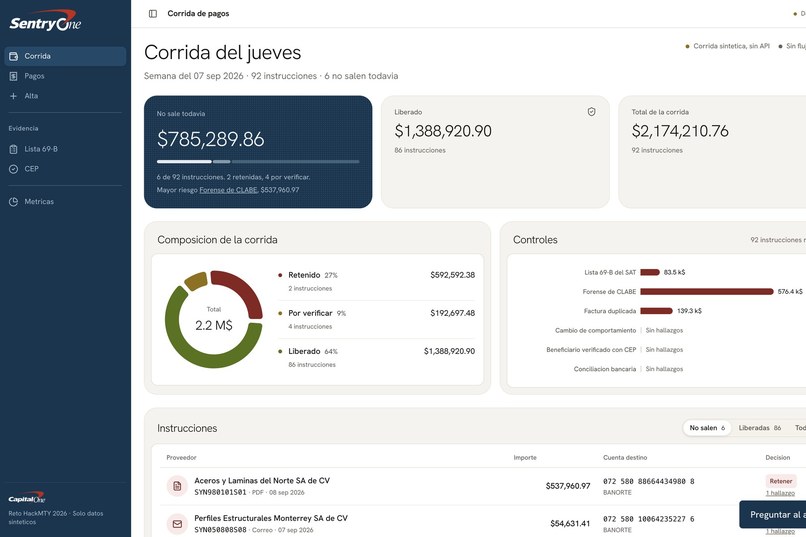806x537 pixels.
Task: Click the $592,592.38 retenido amount
Action: pos(453,275)
